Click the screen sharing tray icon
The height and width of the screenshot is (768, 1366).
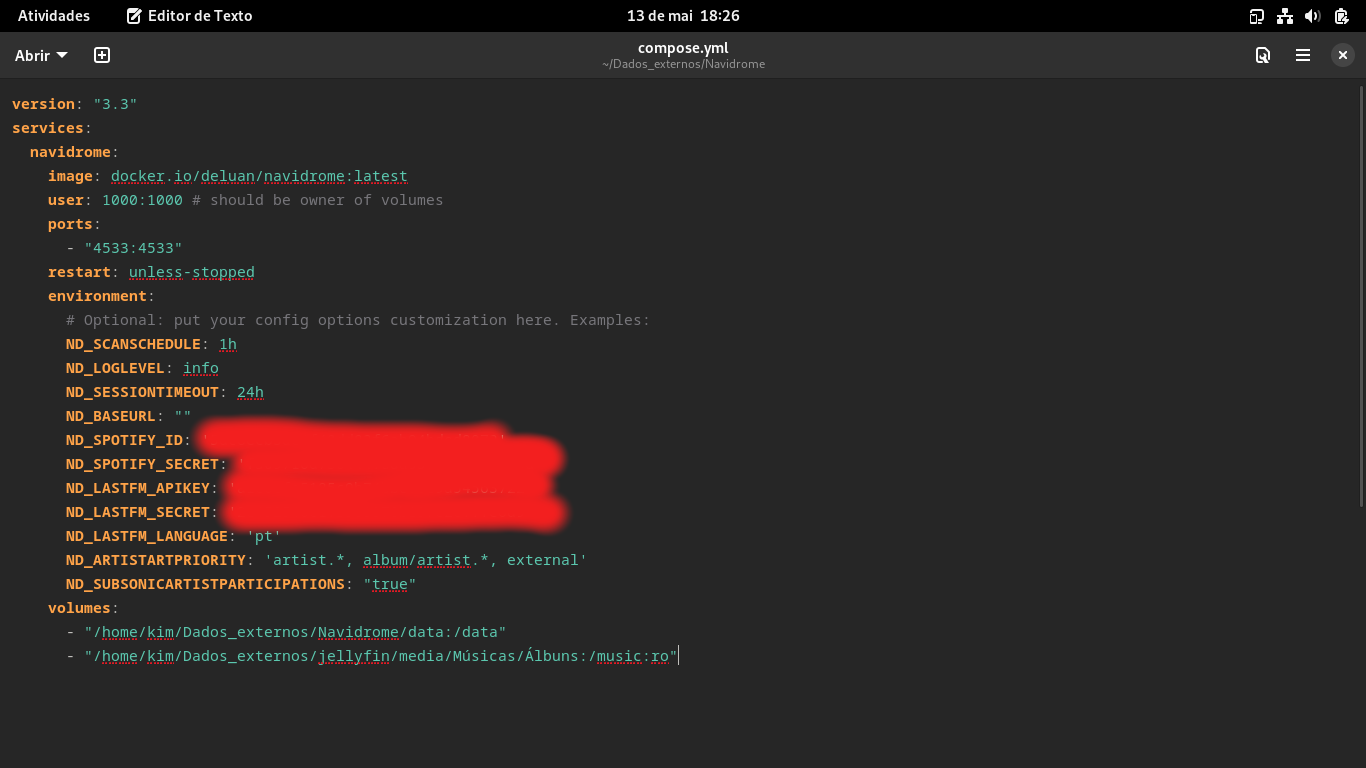pos(1257,16)
